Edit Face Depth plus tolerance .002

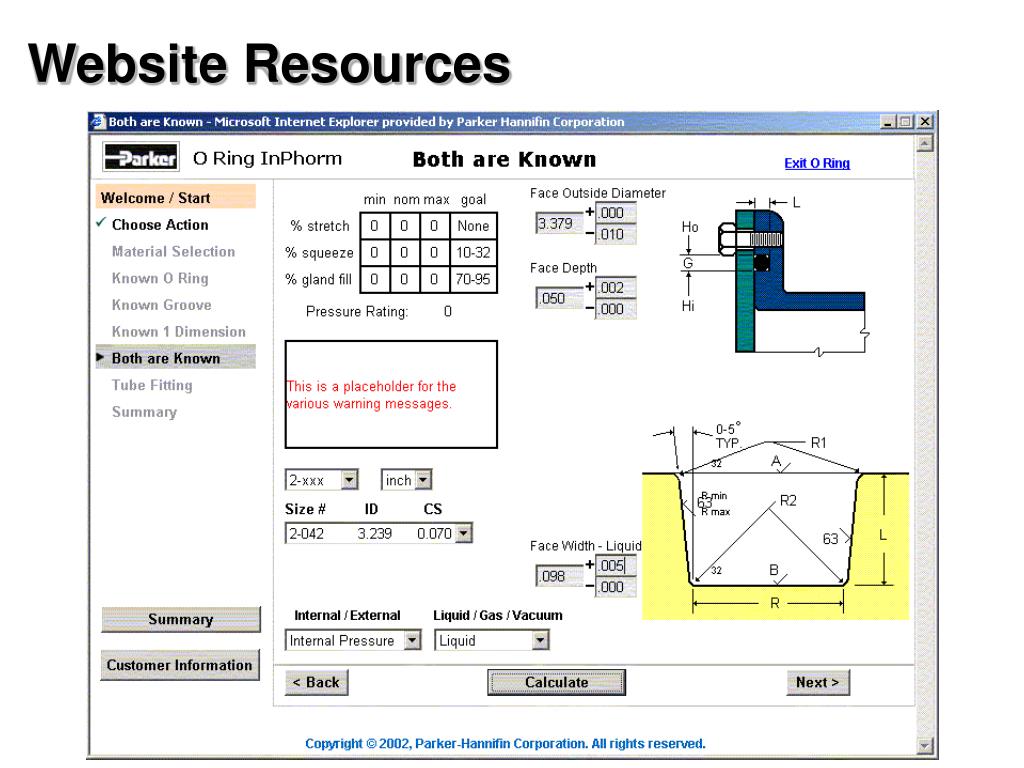click(x=615, y=287)
